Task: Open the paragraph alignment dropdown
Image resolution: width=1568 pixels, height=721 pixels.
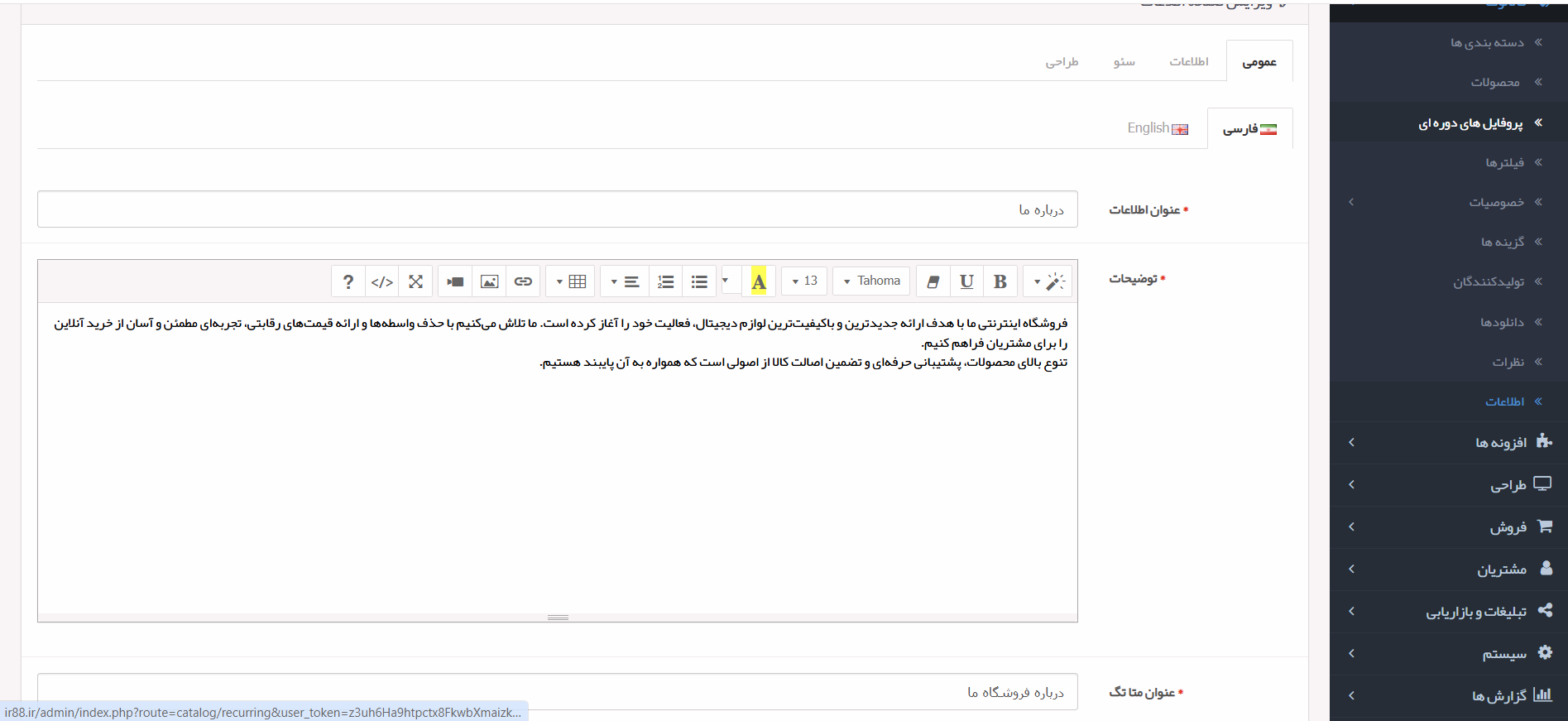Action: click(625, 281)
